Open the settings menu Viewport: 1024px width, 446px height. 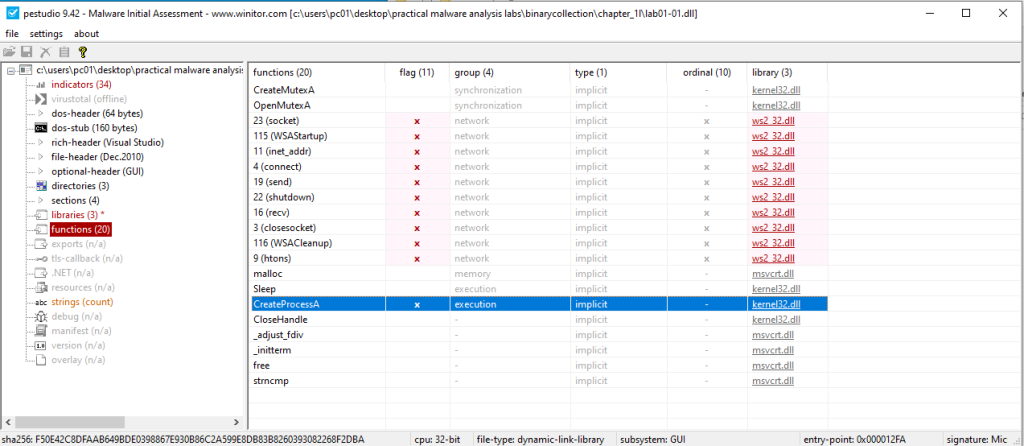click(46, 34)
